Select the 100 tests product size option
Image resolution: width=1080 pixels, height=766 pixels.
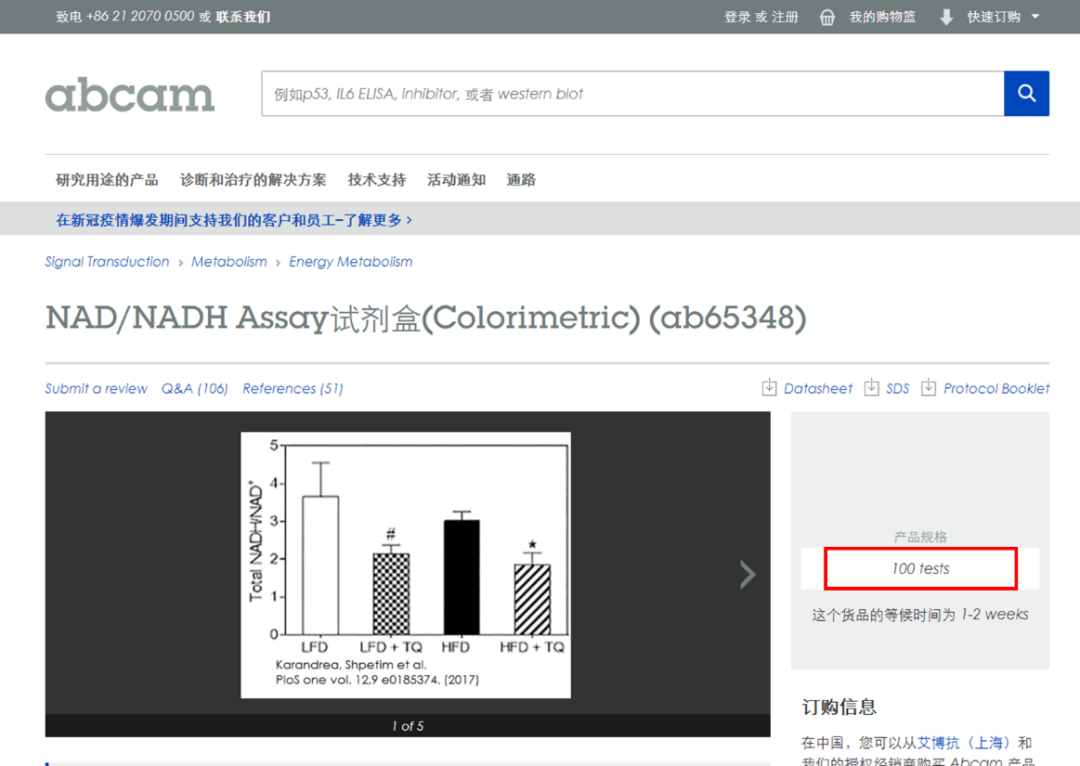coord(920,568)
